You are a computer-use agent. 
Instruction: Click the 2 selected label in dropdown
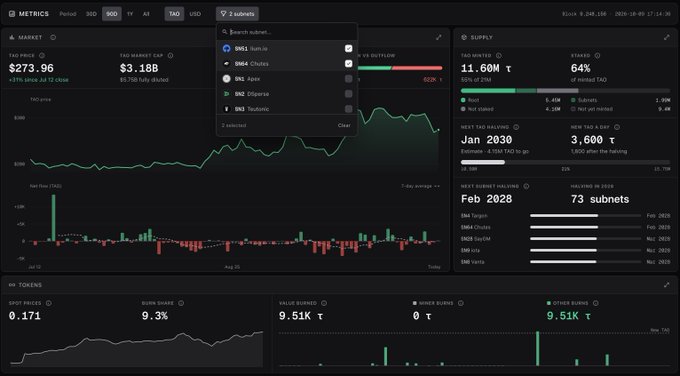pyautogui.click(x=234, y=125)
